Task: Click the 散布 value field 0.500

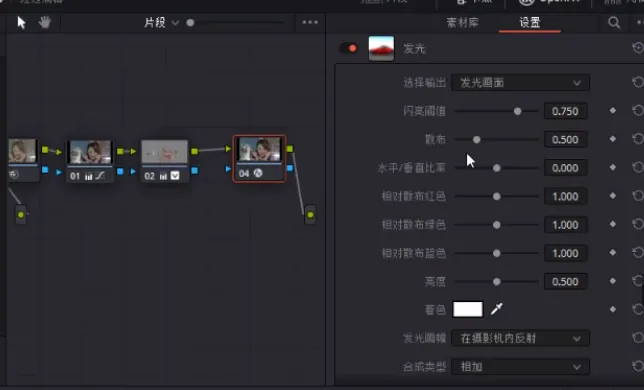Action: point(565,140)
